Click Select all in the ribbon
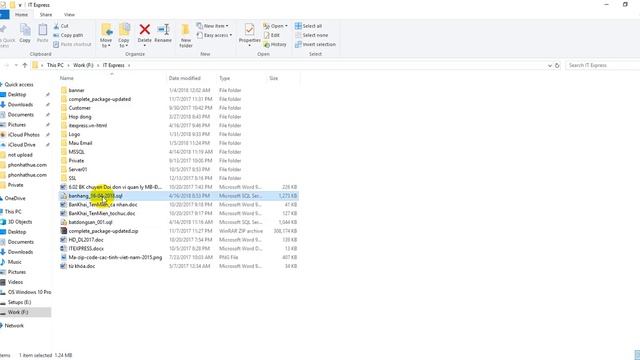640x360 pixels. click(x=309, y=26)
